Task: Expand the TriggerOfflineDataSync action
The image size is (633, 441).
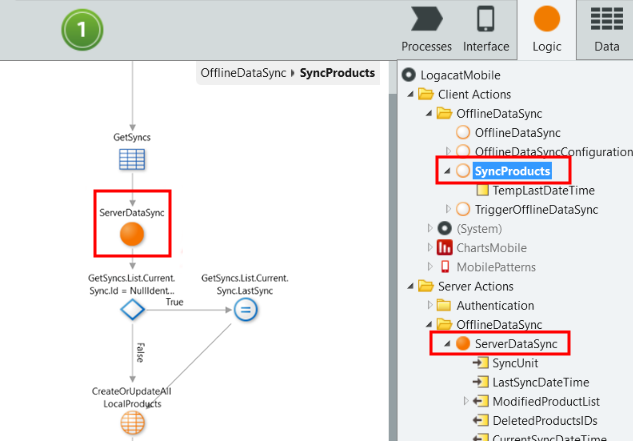Action: point(447,209)
